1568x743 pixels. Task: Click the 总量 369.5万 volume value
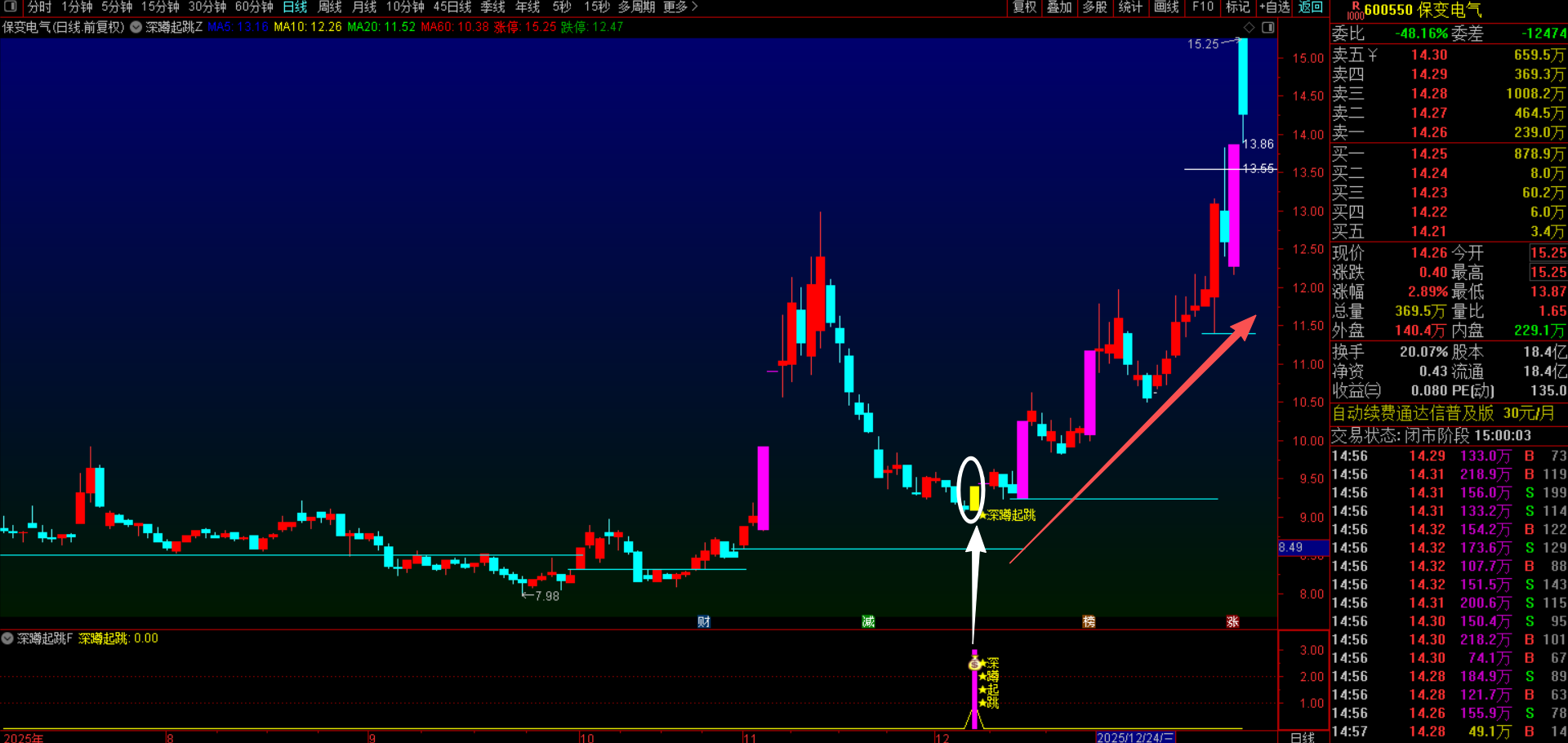tap(1420, 311)
